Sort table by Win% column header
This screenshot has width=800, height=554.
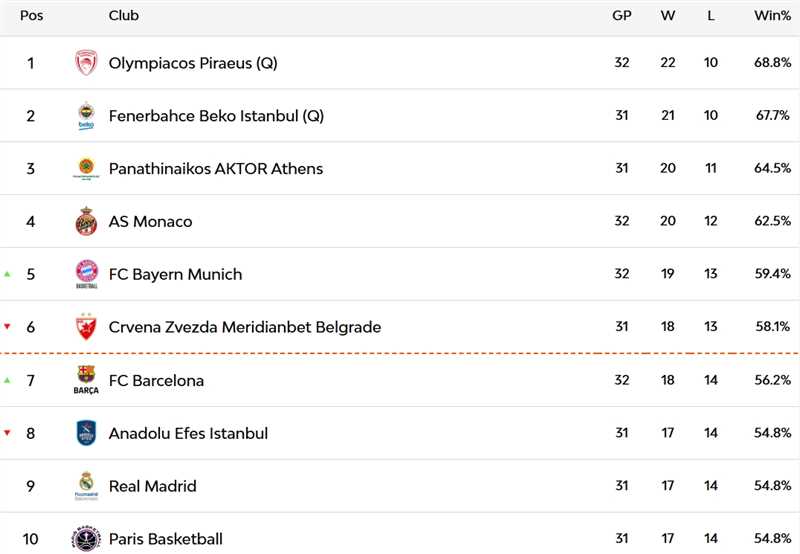pos(773,16)
